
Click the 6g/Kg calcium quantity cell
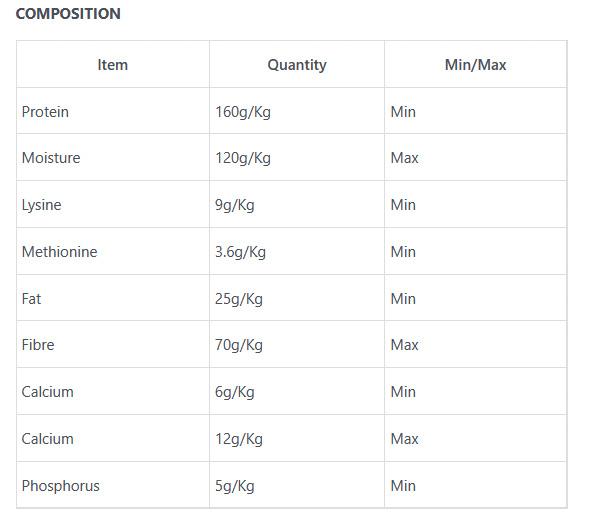coord(235,392)
